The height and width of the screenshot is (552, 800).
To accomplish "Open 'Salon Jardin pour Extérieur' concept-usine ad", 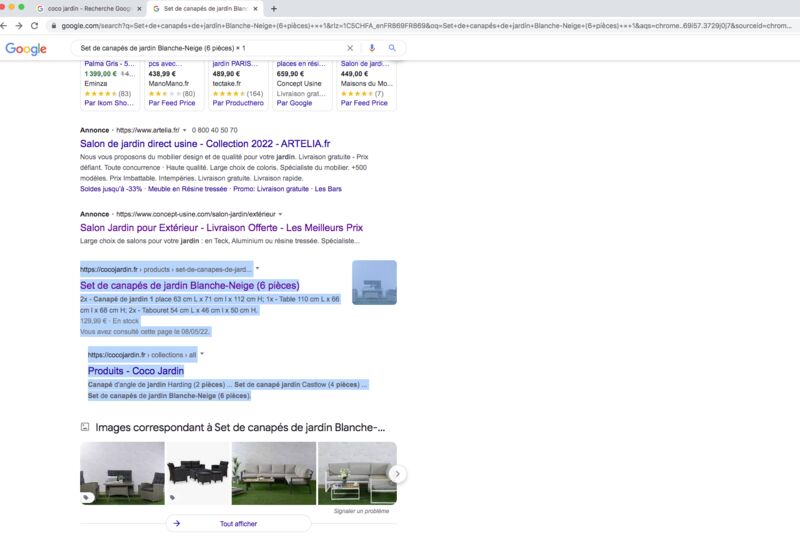I will tap(221, 228).
